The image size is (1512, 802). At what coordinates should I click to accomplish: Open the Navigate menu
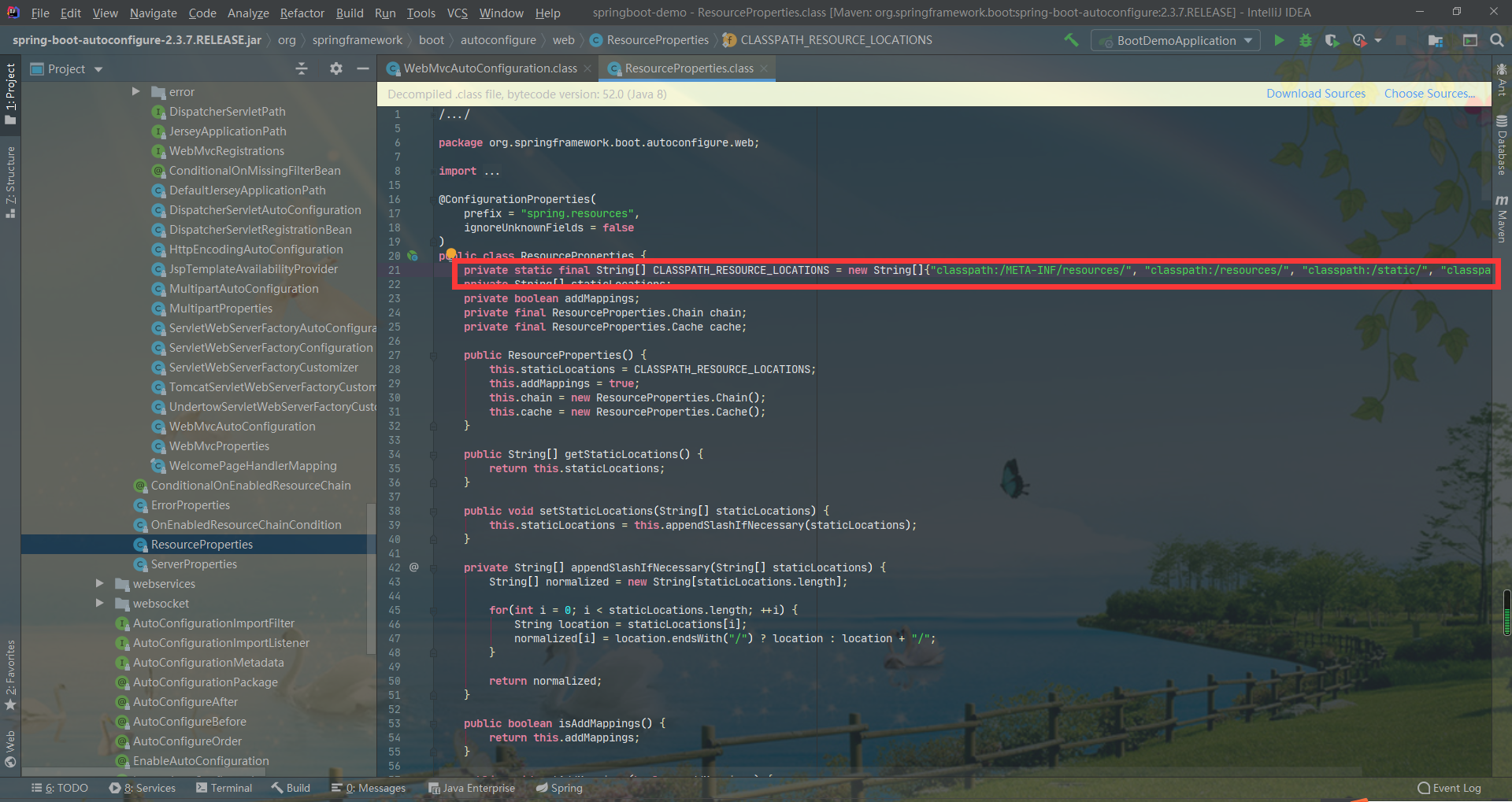click(154, 13)
